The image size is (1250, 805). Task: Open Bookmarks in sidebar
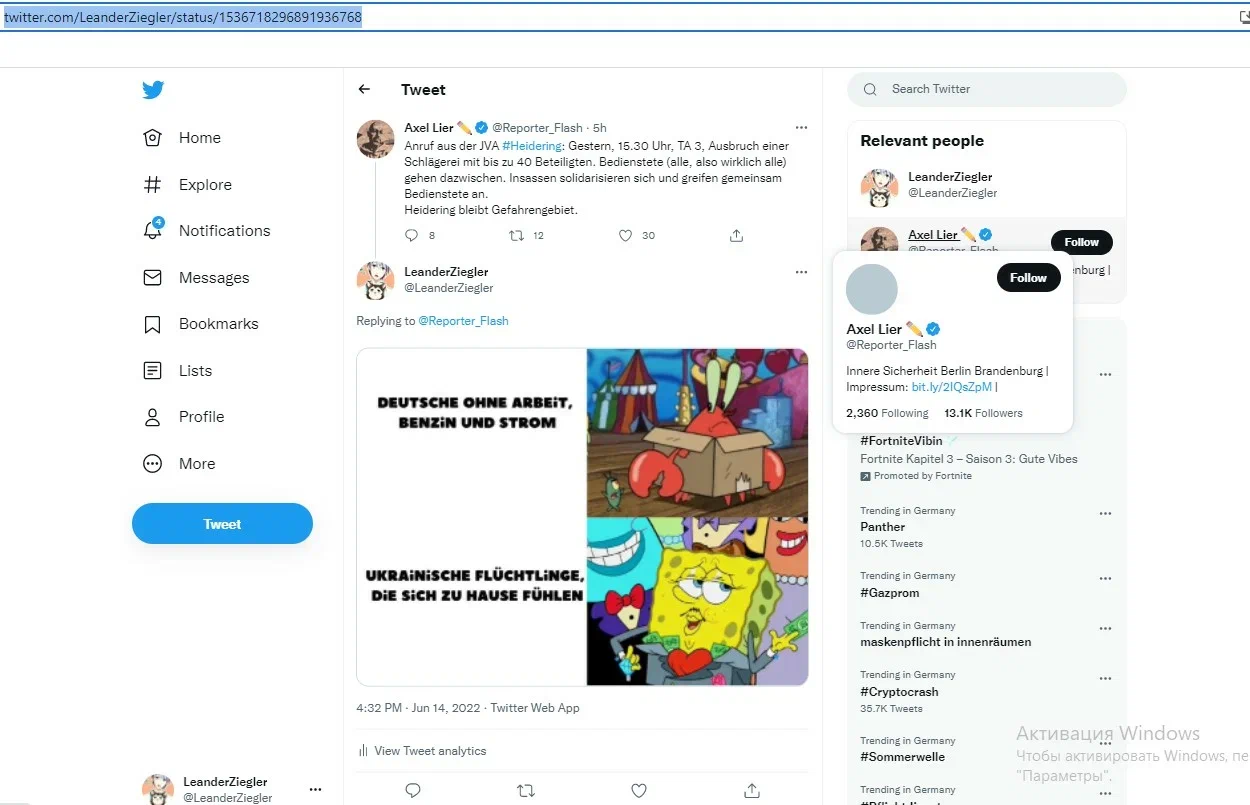click(x=201, y=324)
